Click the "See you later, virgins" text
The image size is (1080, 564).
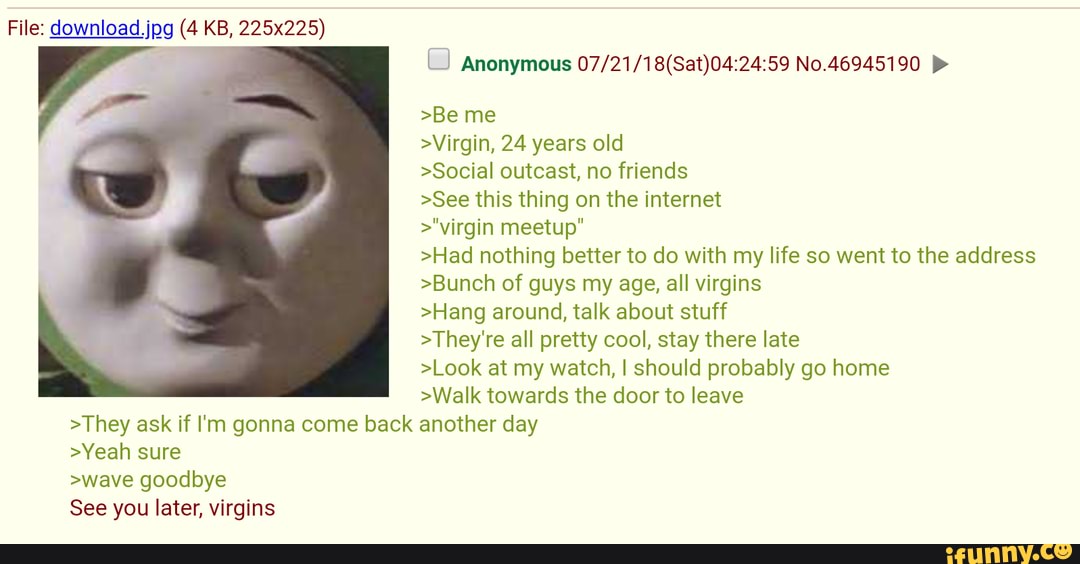[x=172, y=508]
